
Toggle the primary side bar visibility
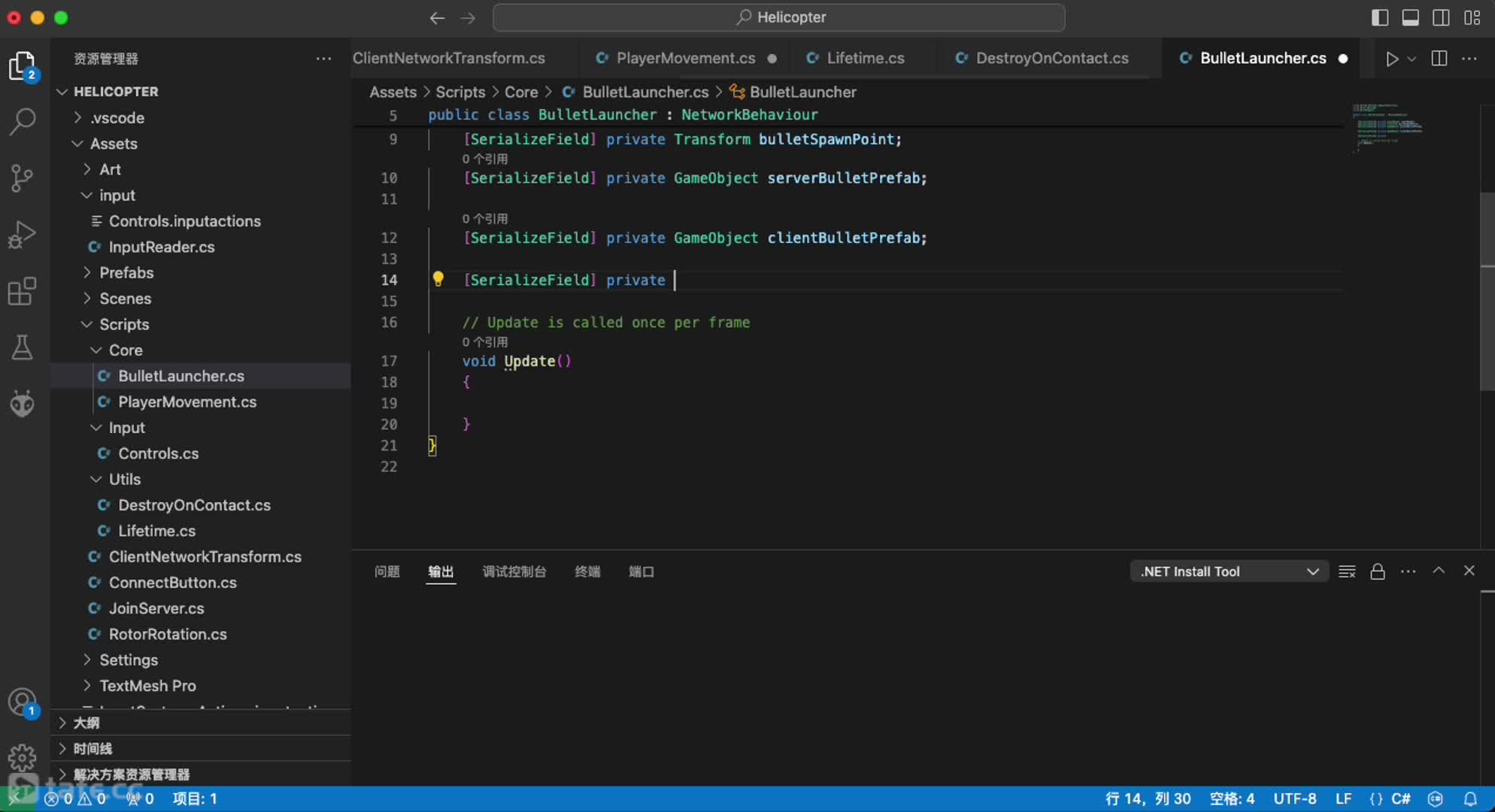(x=1380, y=17)
